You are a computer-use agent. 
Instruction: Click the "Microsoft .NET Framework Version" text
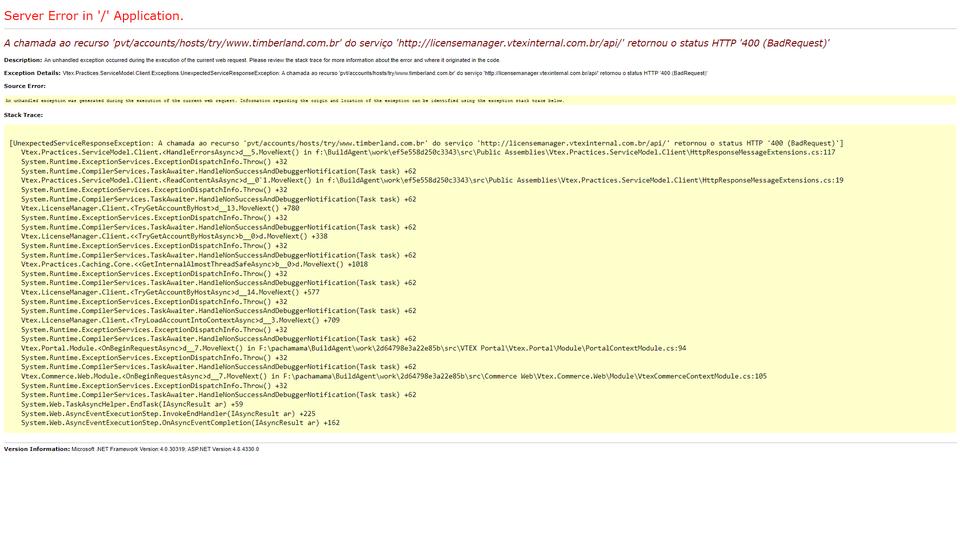pos(165,449)
